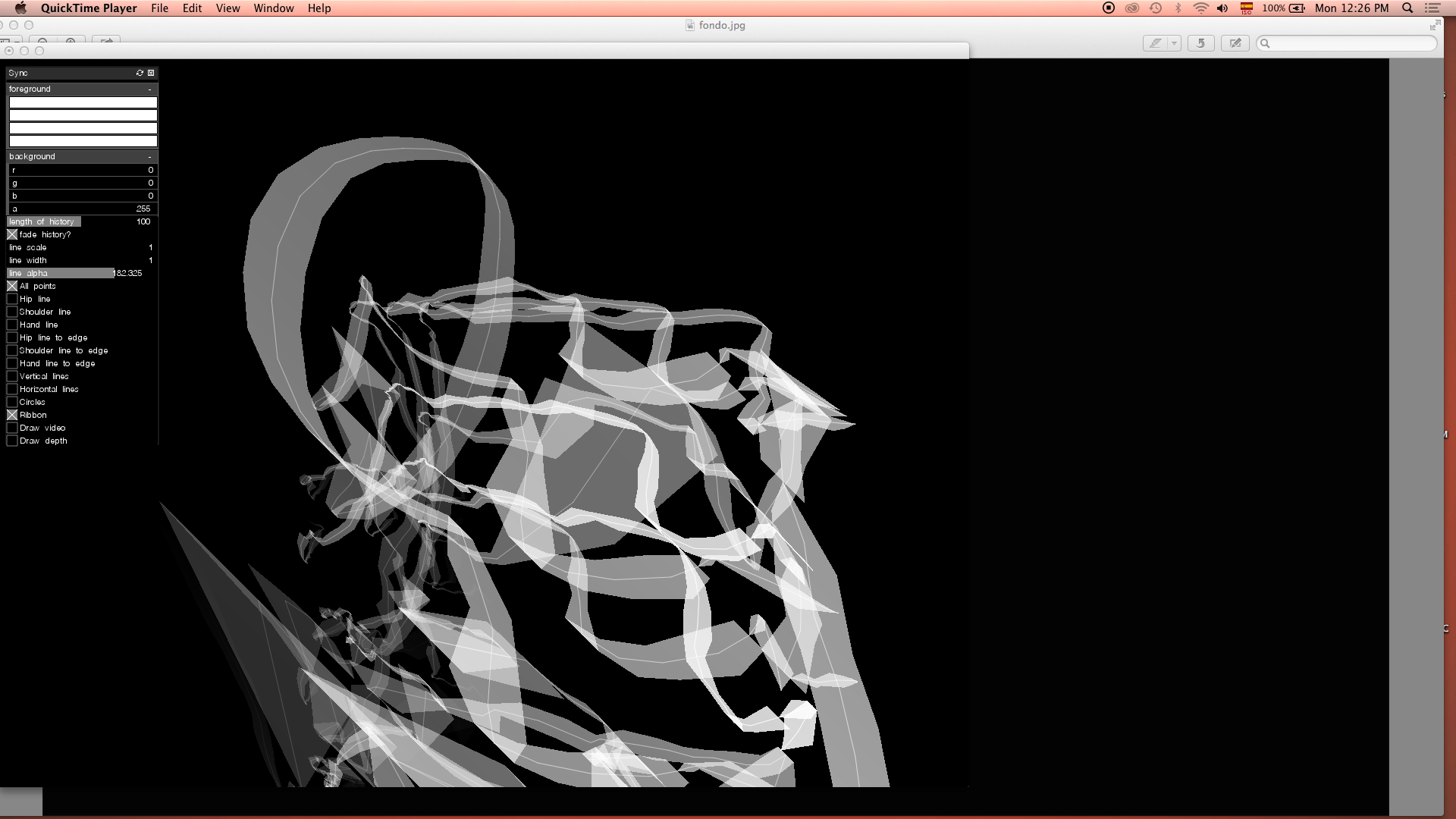Click the screen recording stop icon
Image resolution: width=1456 pixels, height=819 pixels.
pos(1109,8)
